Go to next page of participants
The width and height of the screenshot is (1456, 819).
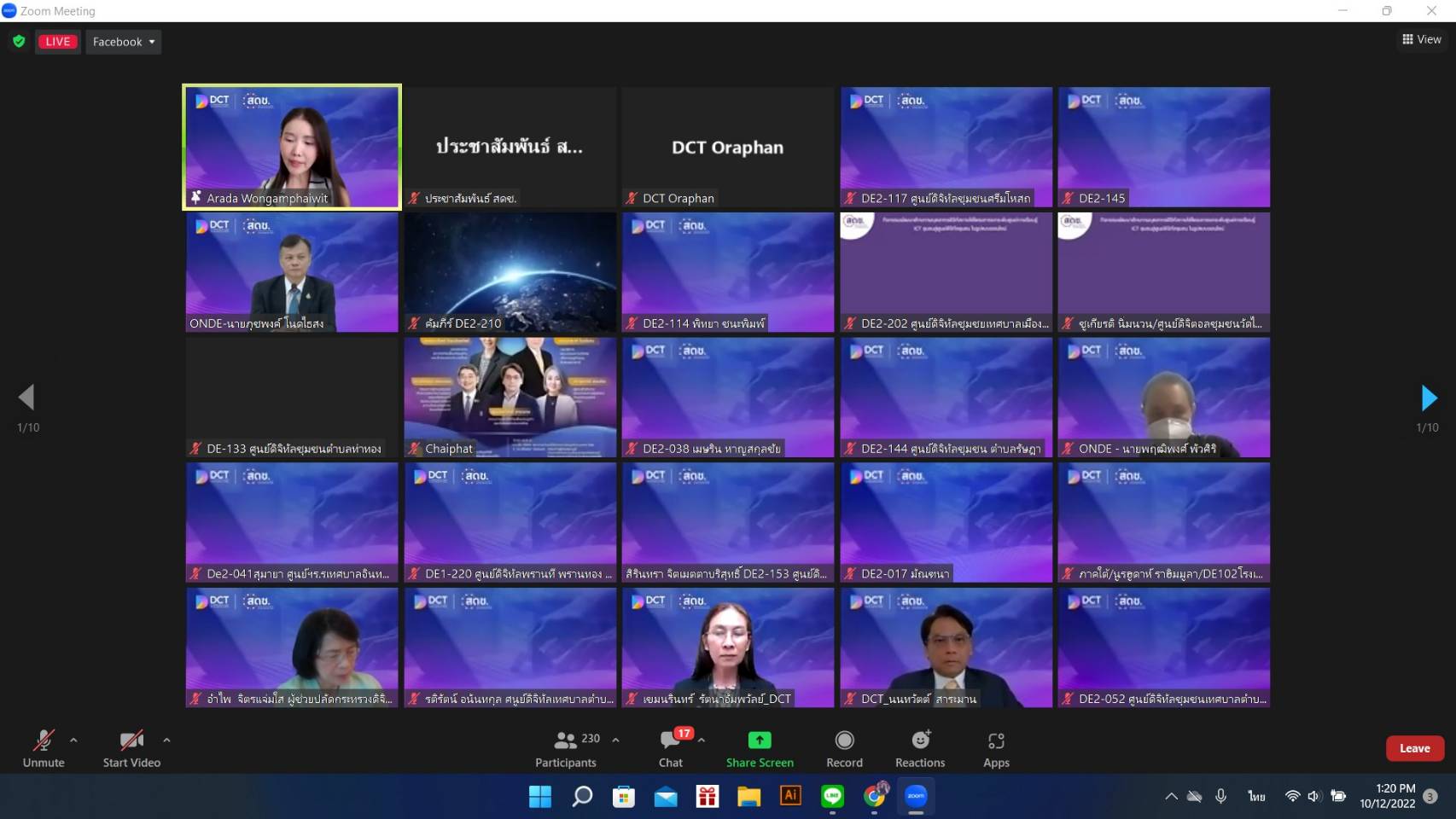(x=1429, y=398)
